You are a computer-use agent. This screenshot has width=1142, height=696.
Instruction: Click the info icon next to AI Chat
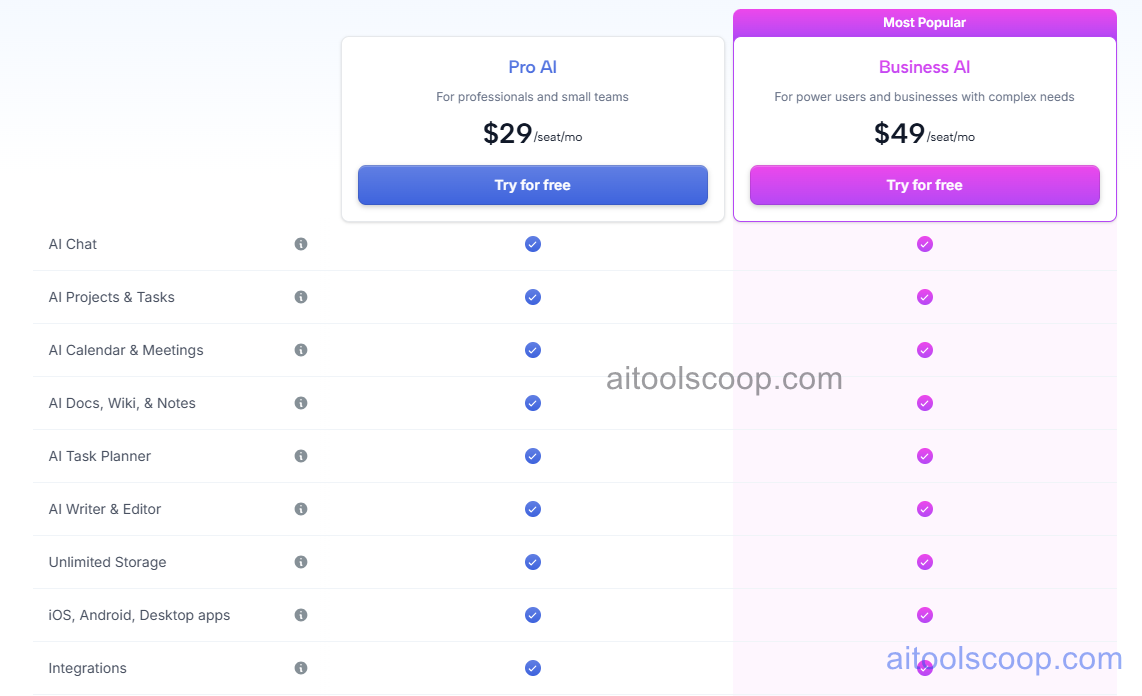301,243
